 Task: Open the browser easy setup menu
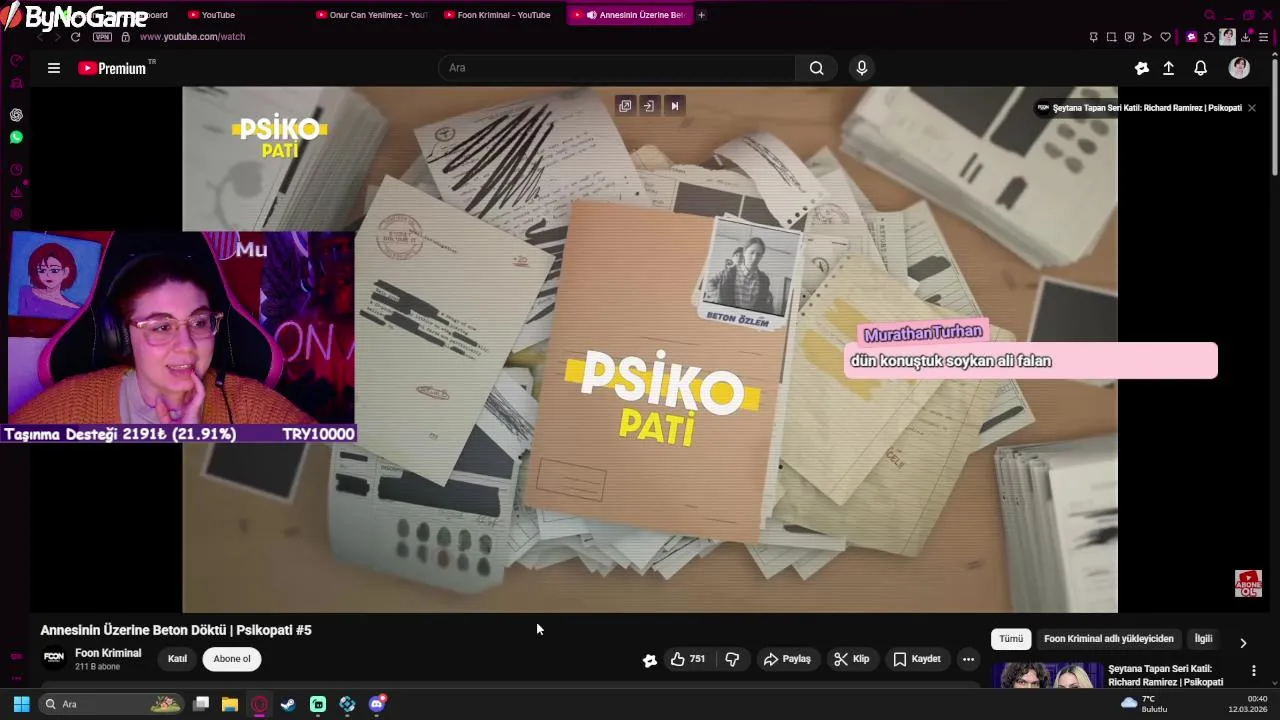tap(1264, 37)
